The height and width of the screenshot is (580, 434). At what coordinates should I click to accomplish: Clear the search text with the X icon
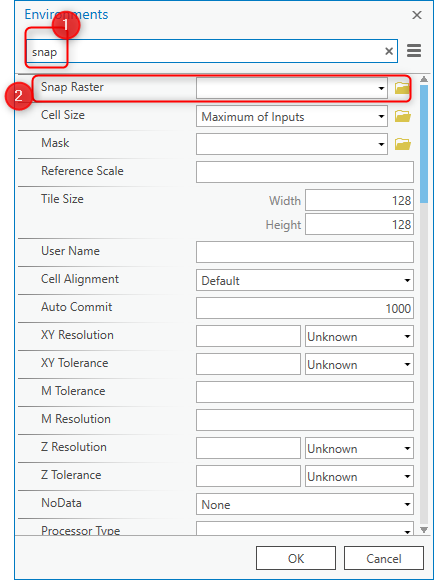(x=389, y=51)
